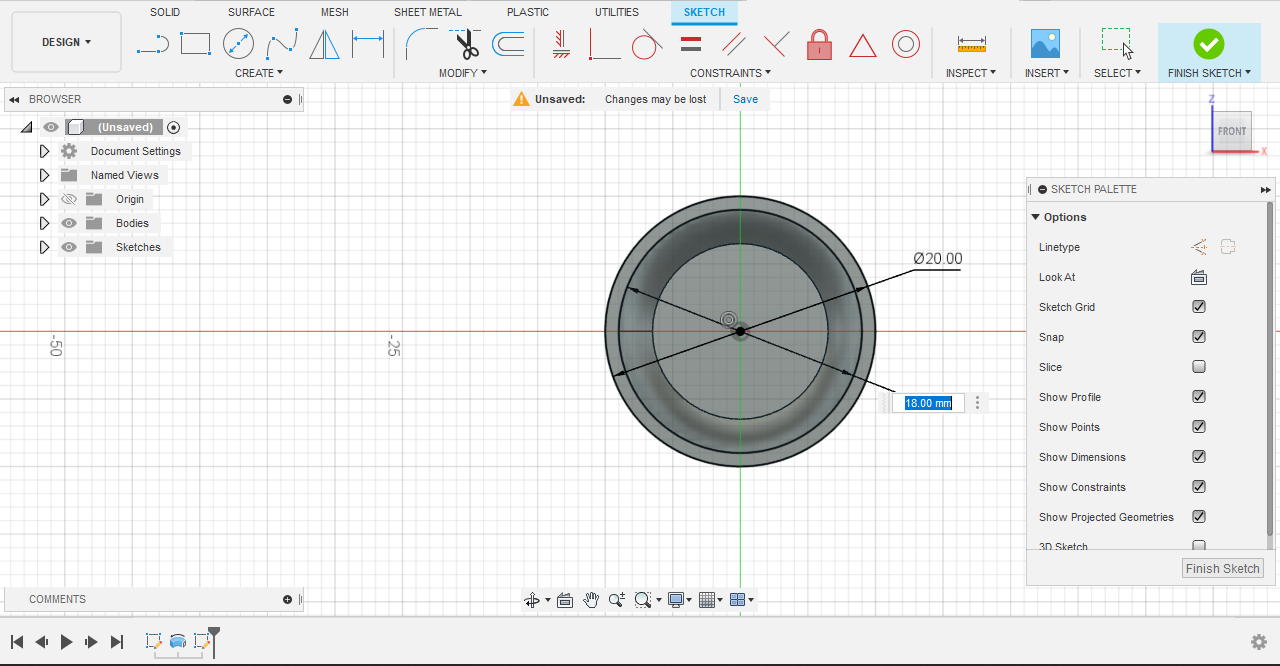Activate the Trim scissors tool
The width and height of the screenshot is (1280, 666).
click(466, 44)
